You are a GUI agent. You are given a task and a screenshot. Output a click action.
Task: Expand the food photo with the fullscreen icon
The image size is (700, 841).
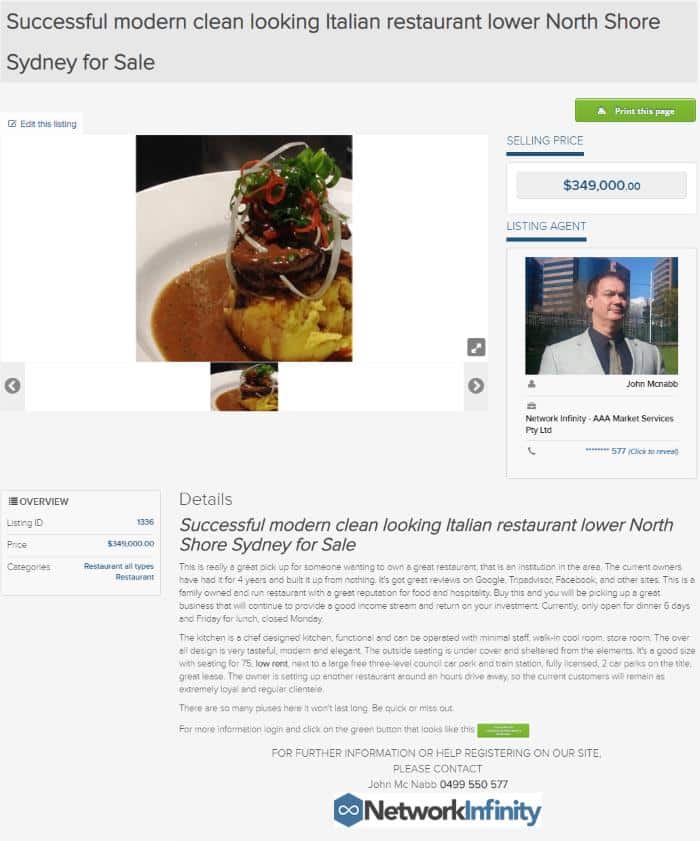click(476, 347)
